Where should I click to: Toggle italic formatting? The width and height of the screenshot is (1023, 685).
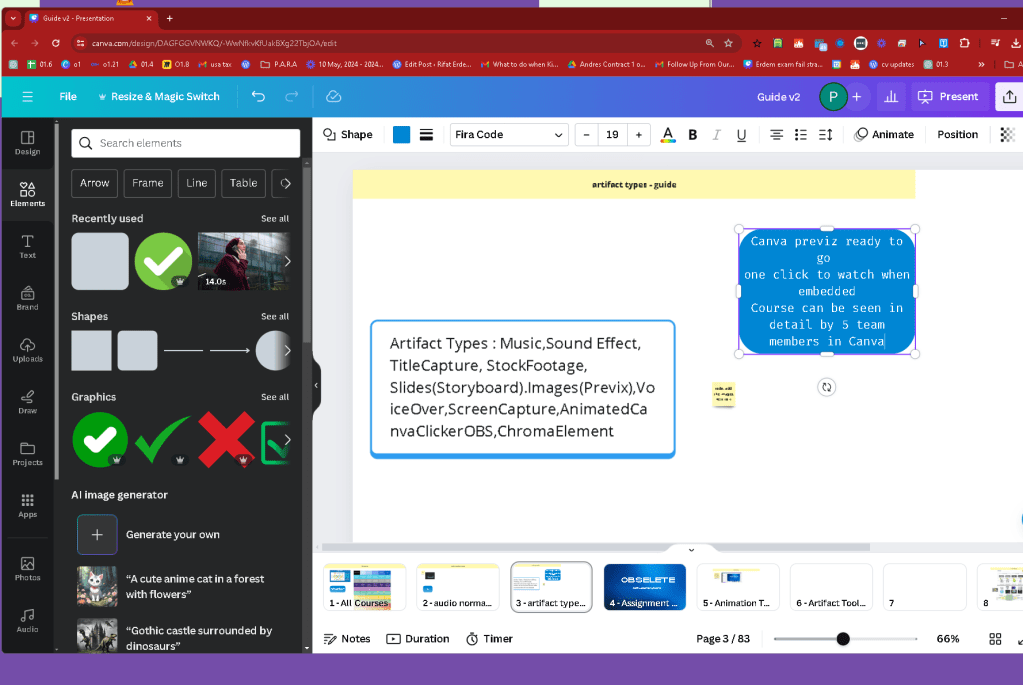[x=716, y=134]
